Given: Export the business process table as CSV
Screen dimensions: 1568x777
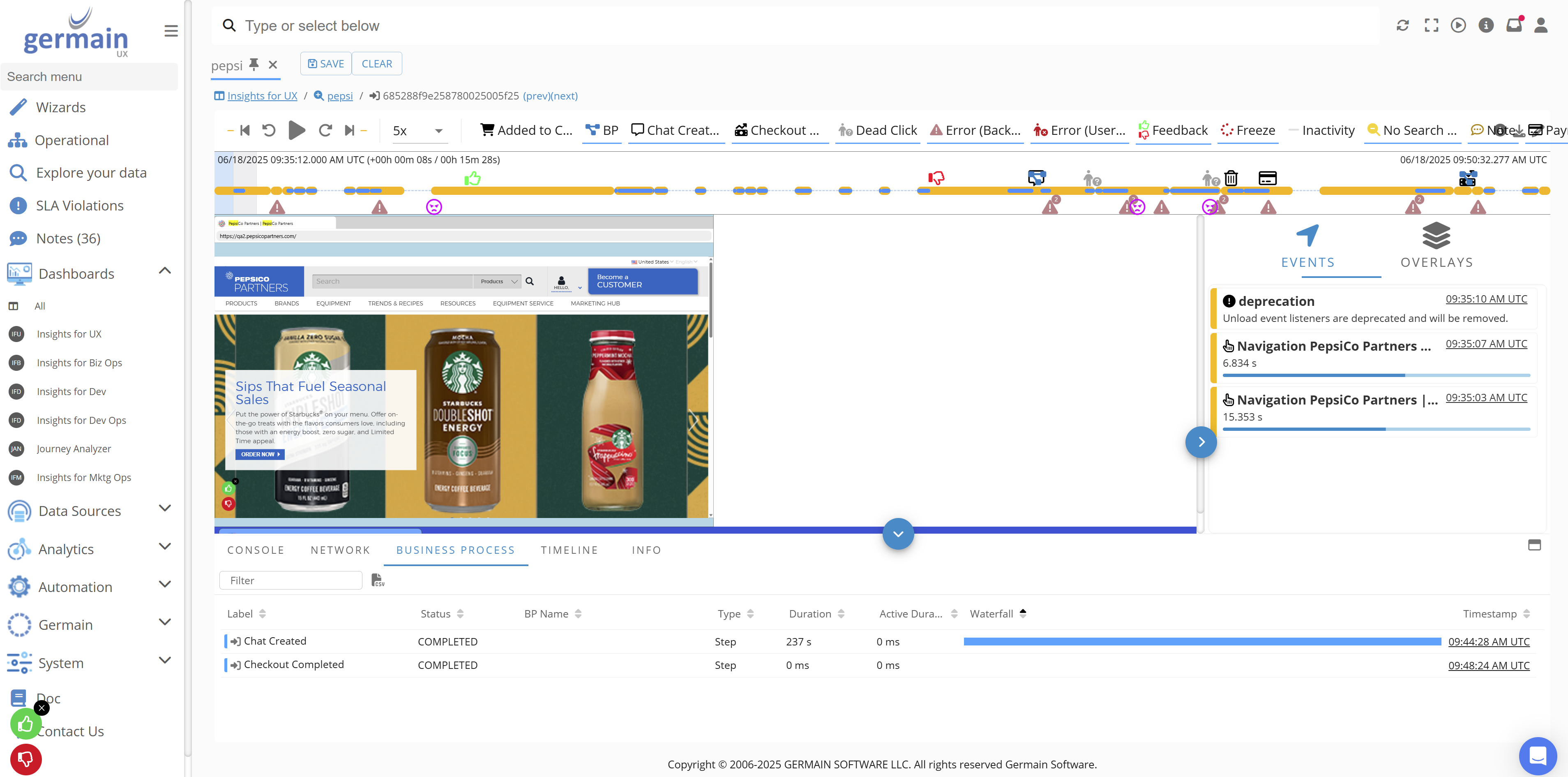Looking at the screenshot, I should (x=377, y=580).
